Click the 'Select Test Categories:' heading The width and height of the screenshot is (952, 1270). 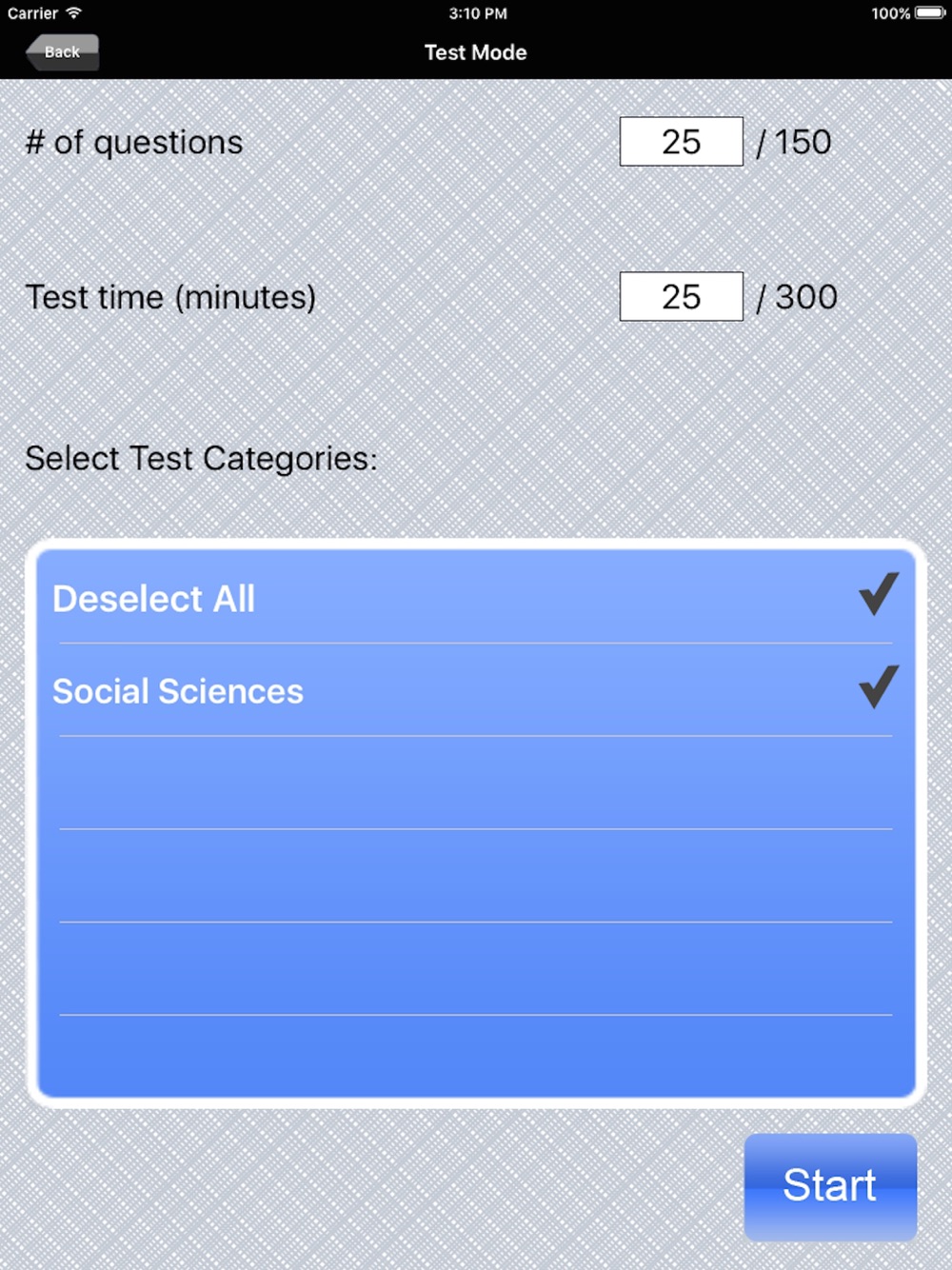click(201, 459)
